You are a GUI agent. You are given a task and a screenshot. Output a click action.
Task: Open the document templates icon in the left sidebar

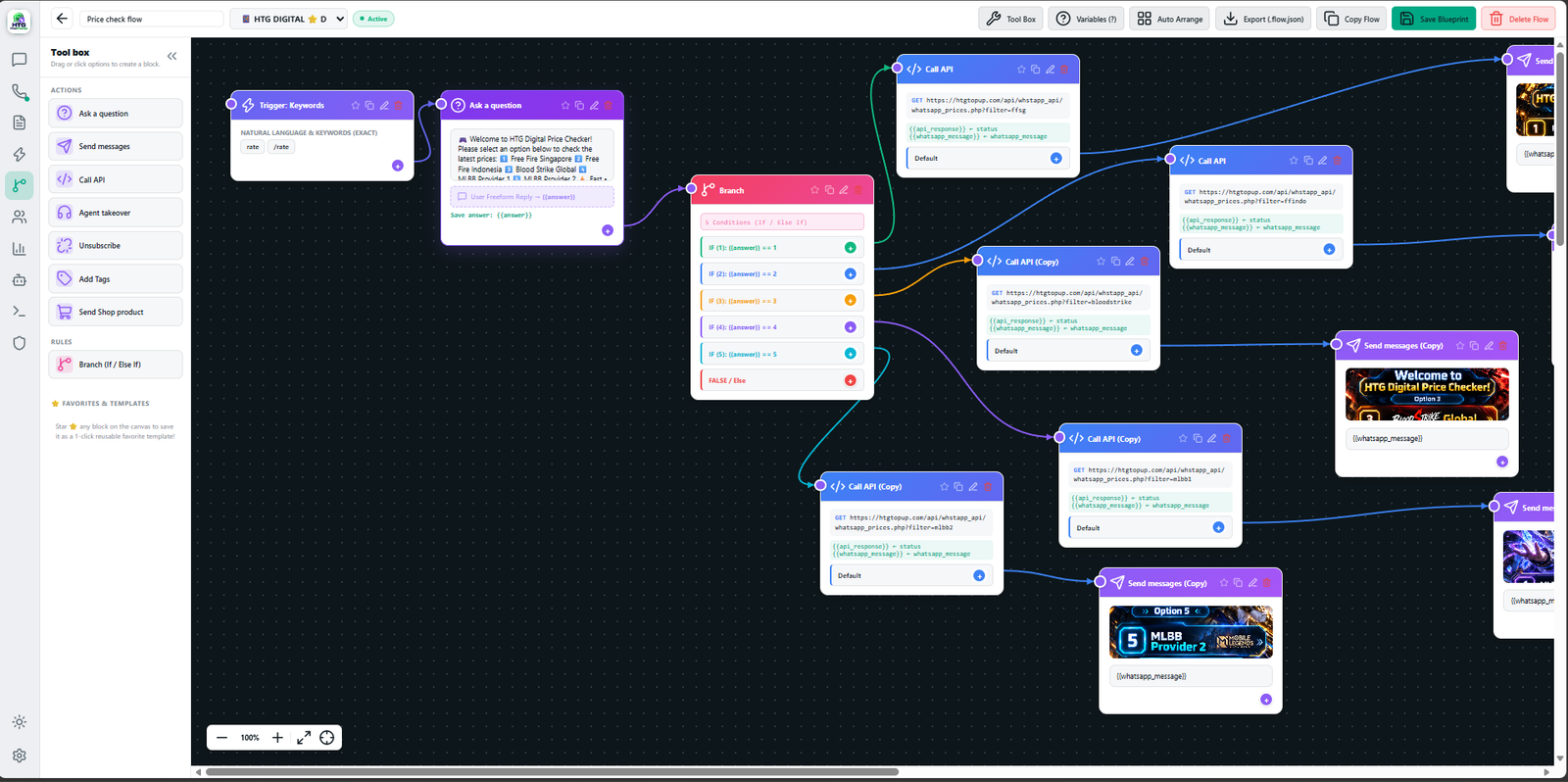click(19, 122)
